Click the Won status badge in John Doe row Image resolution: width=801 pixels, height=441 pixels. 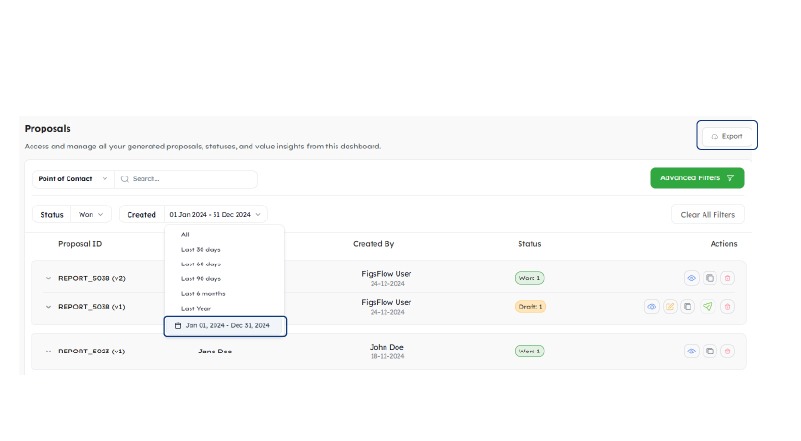530,351
